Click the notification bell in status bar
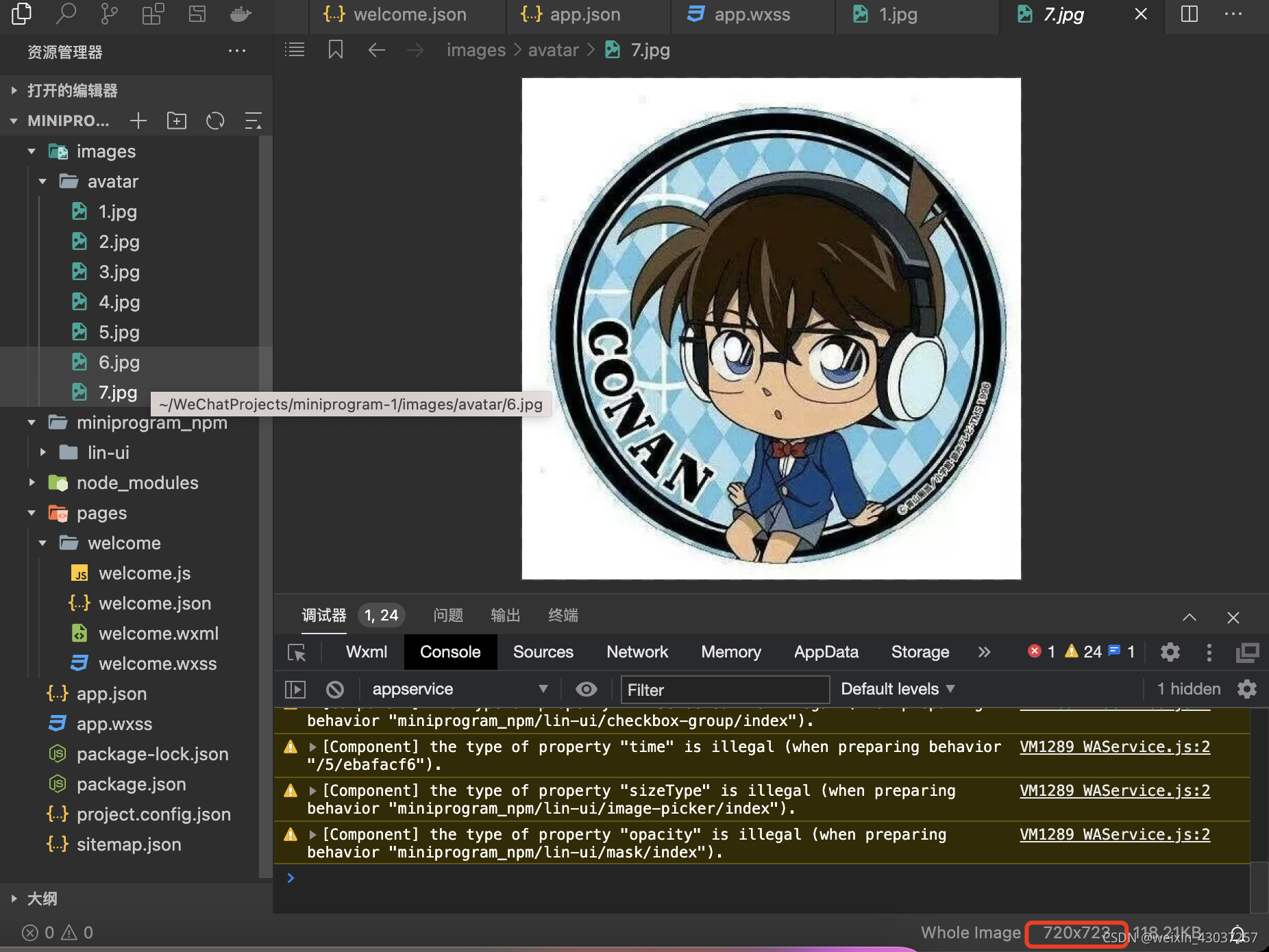 [1239, 933]
